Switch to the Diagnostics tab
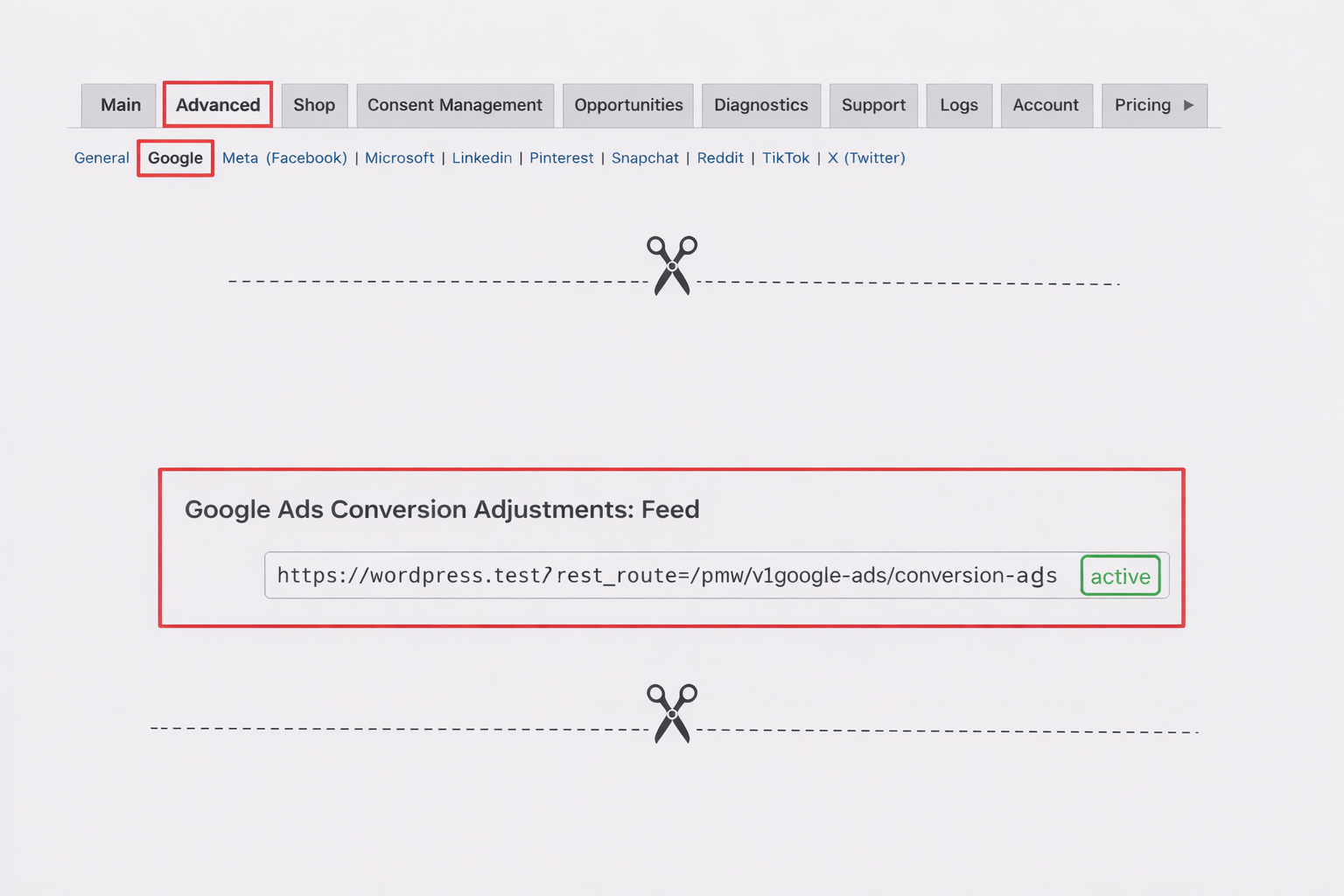Screen dimensions: 1344x896 760,105
